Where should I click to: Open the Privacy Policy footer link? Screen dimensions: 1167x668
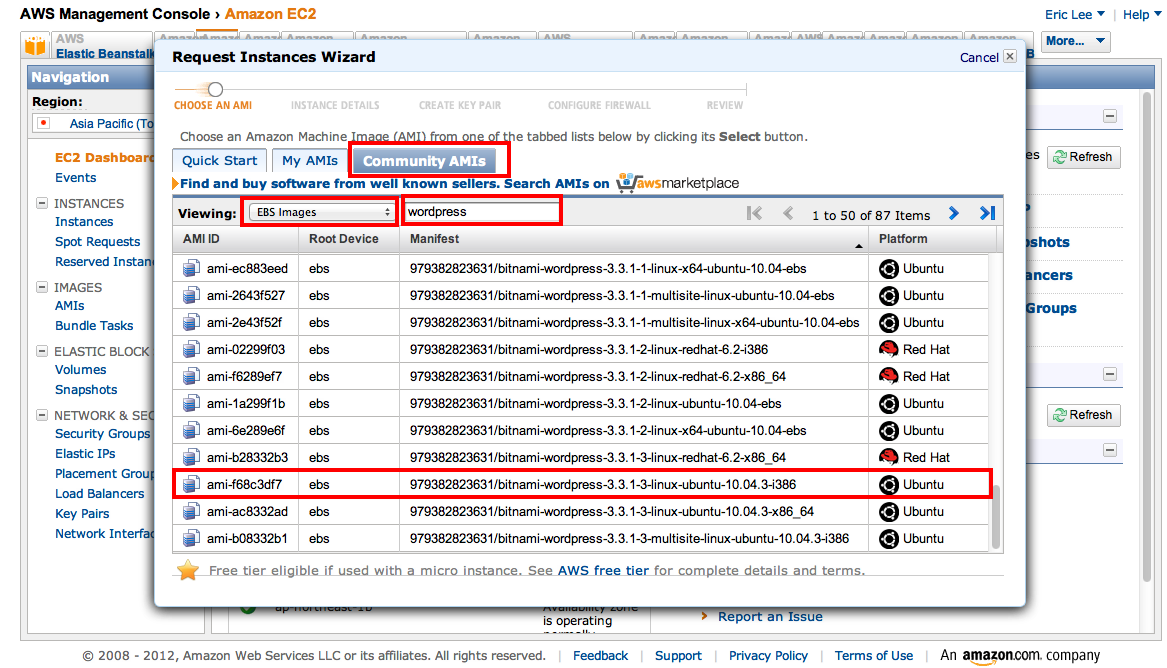(768, 655)
